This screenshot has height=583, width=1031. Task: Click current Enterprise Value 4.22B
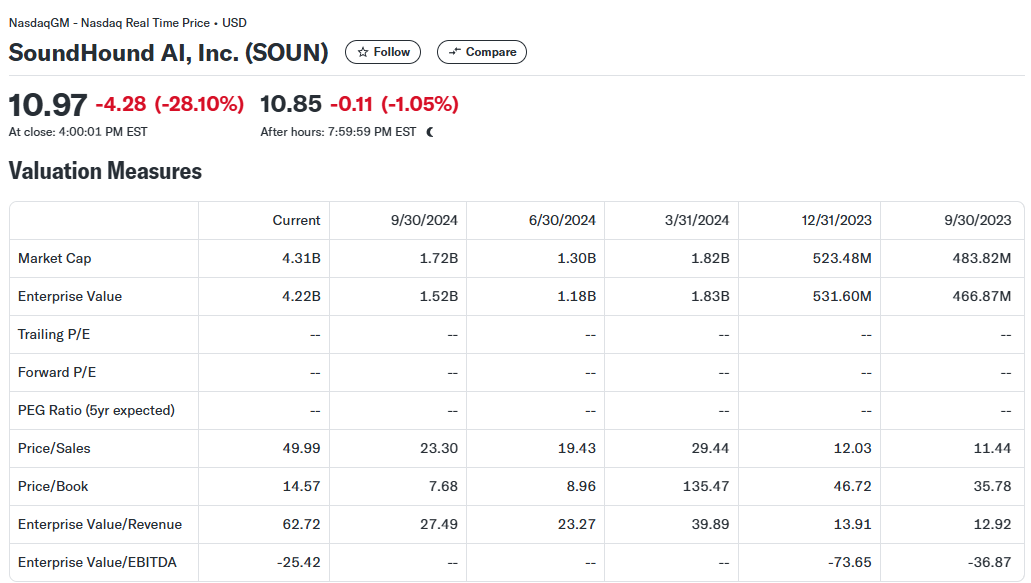pos(301,296)
